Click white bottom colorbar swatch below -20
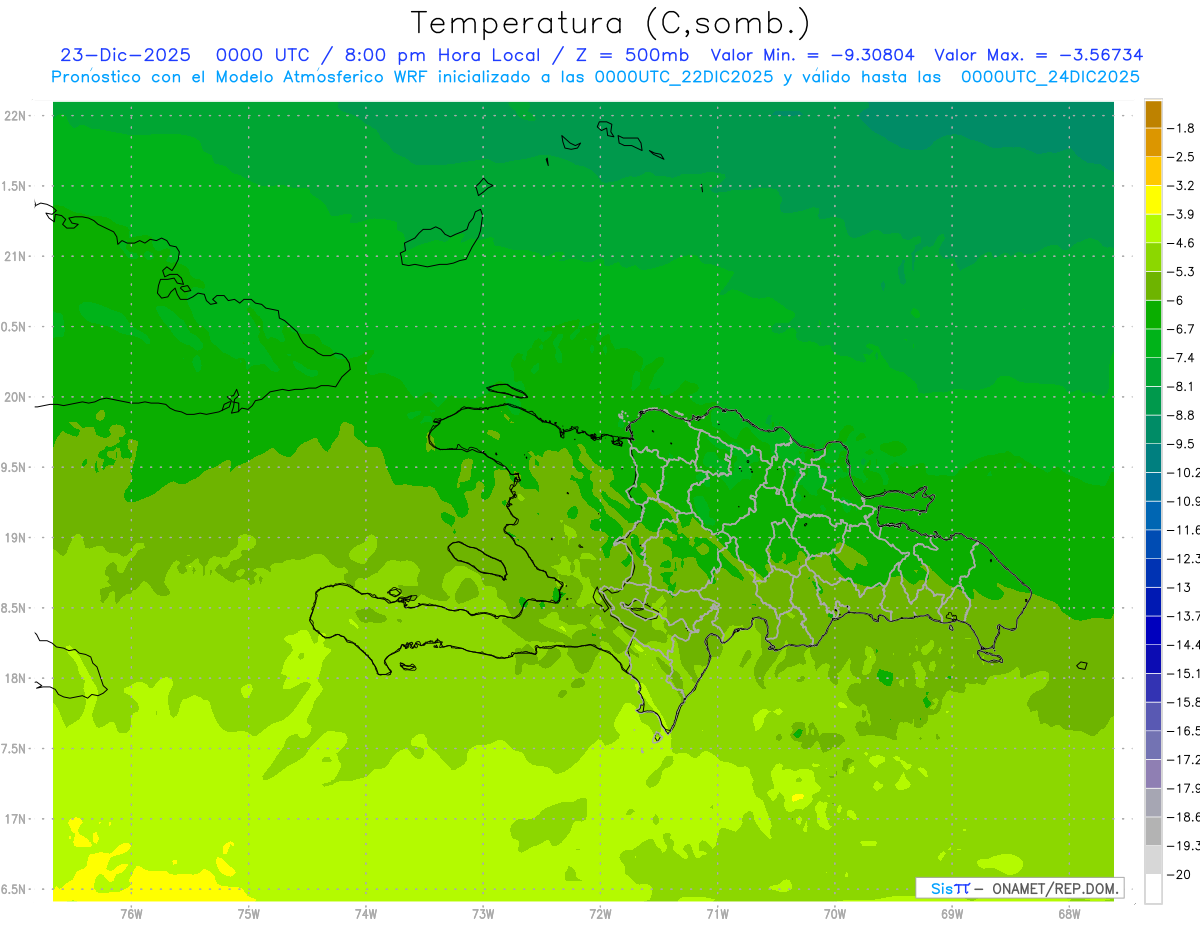Screen dimensions: 1200x927 pyautogui.click(x=1153, y=889)
